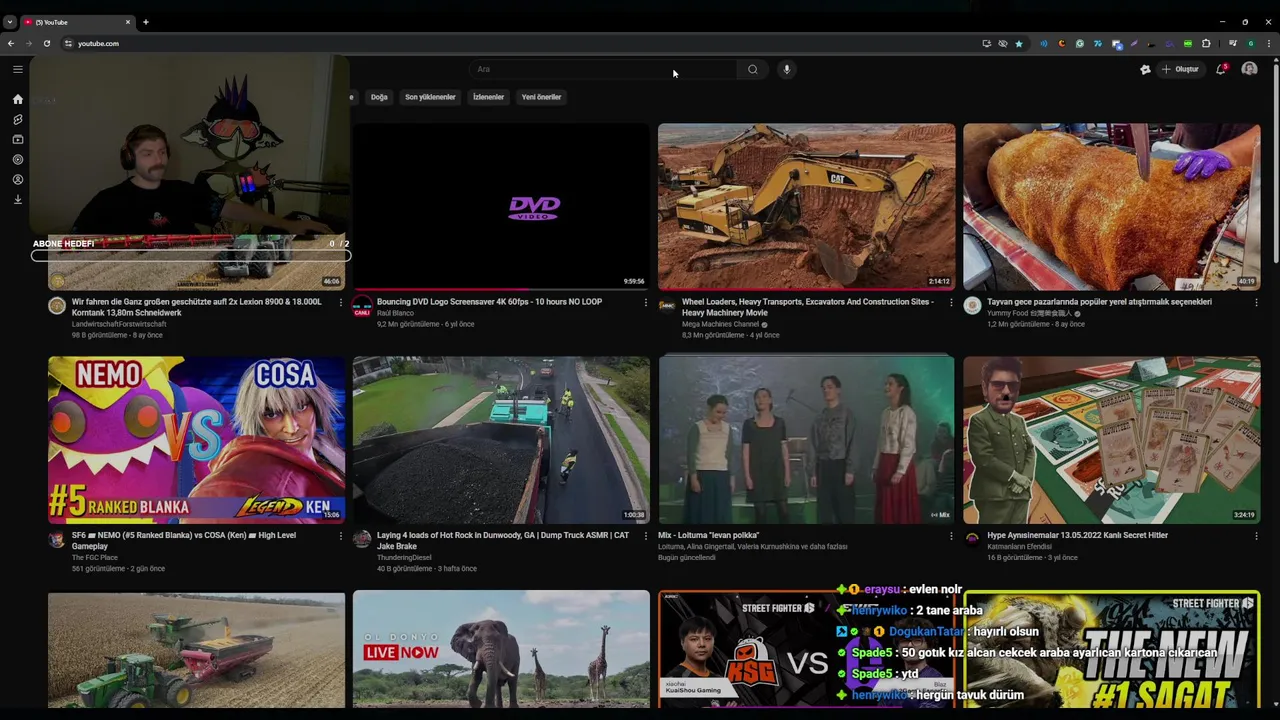Reload the page in the browser
This screenshot has height=720, width=1280.
coord(46,43)
